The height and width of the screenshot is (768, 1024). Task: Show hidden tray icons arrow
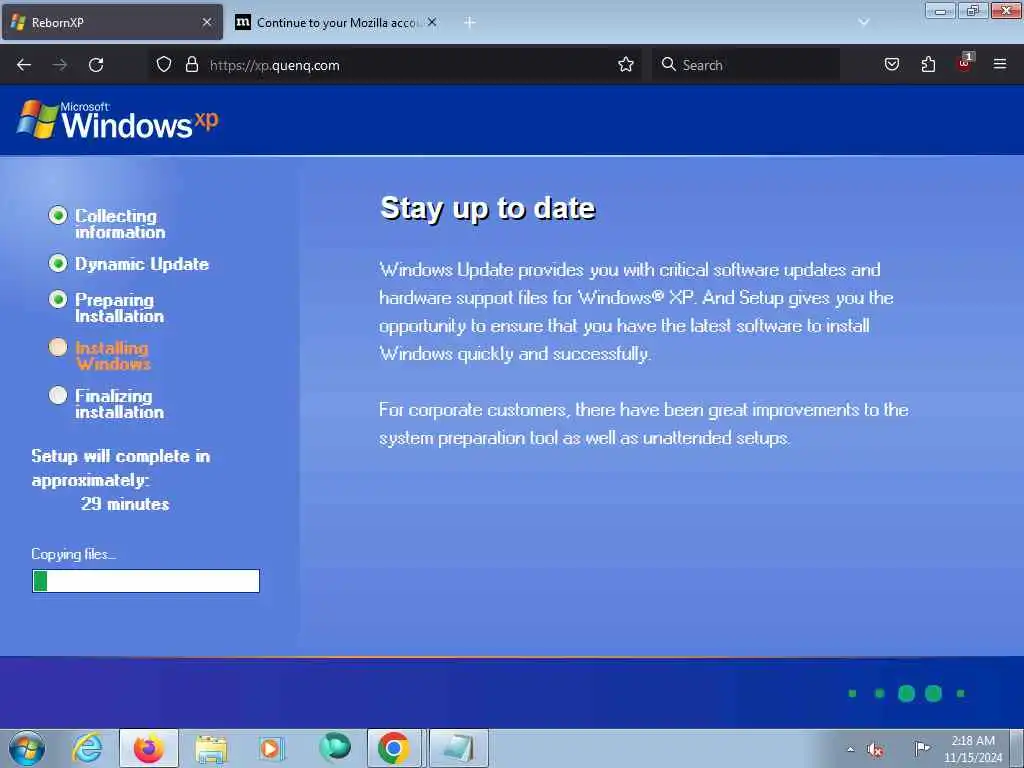pos(850,749)
